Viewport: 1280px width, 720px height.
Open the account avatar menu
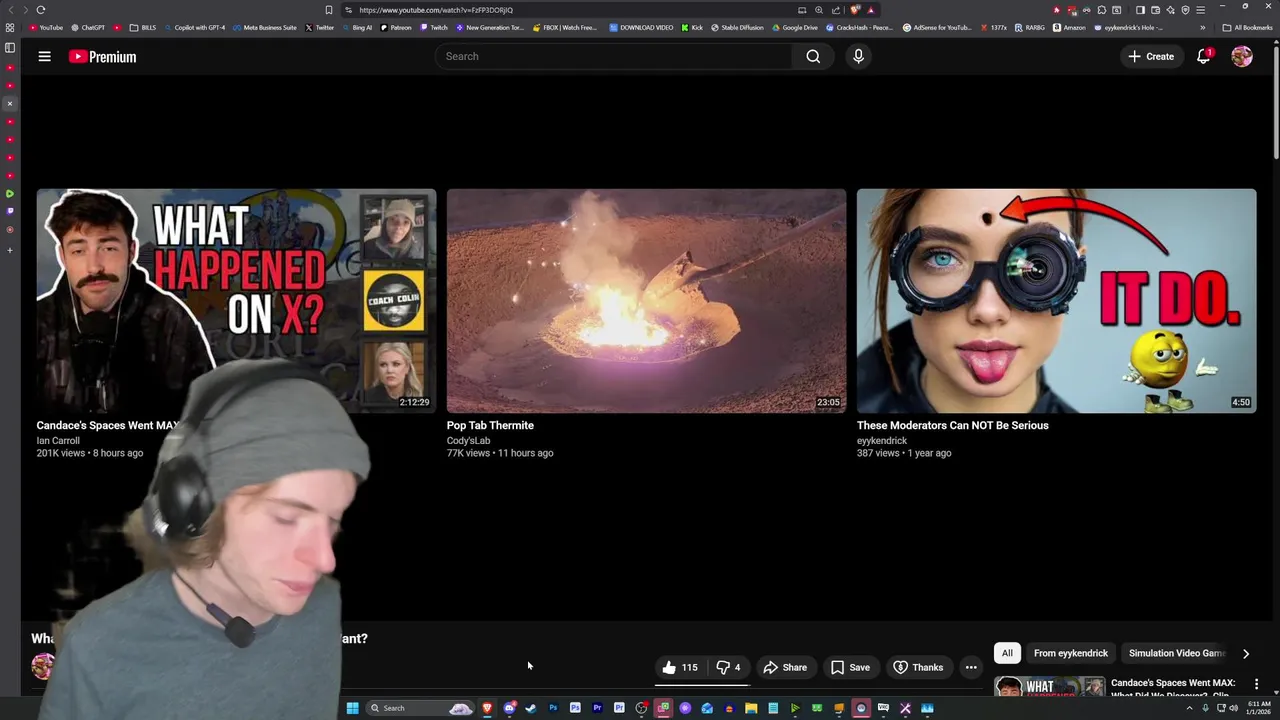(1242, 57)
